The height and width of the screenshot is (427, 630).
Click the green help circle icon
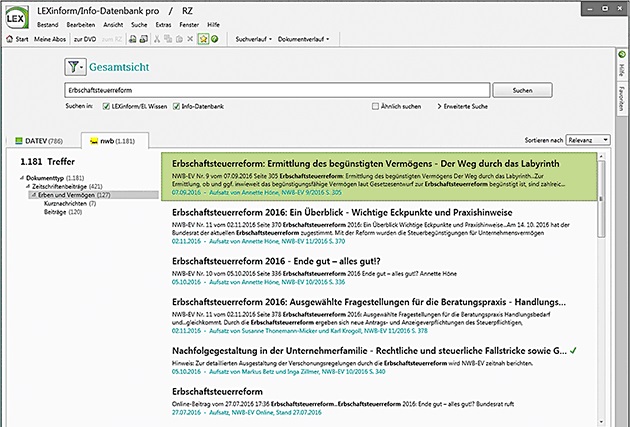click(x=216, y=38)
